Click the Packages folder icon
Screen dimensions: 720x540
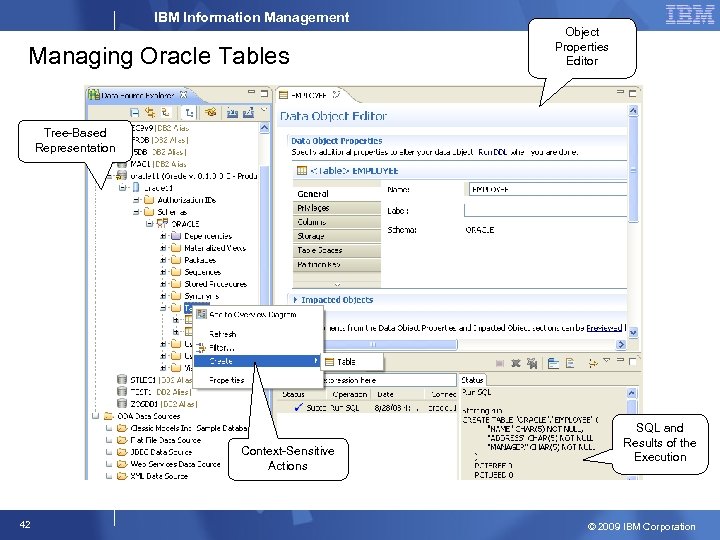tap(176, 260)
